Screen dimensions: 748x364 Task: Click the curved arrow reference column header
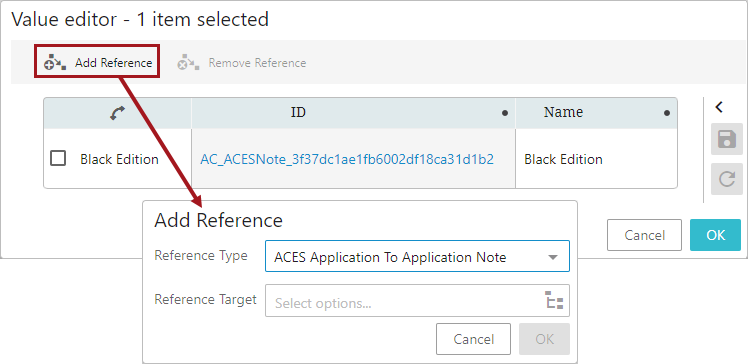117,113
